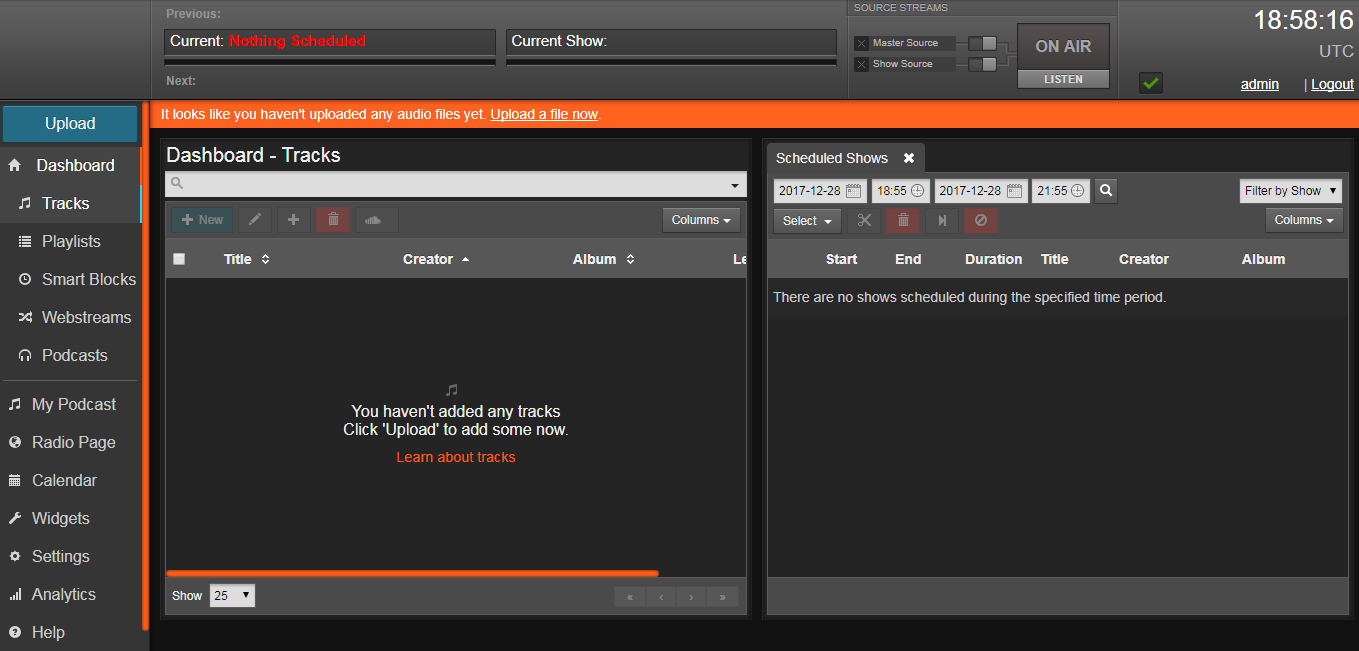The width and height of the screenshot is (1359, 651).
Task: Sort tracks by Title column
Action: pyautogui.click(x=247, y=259)
